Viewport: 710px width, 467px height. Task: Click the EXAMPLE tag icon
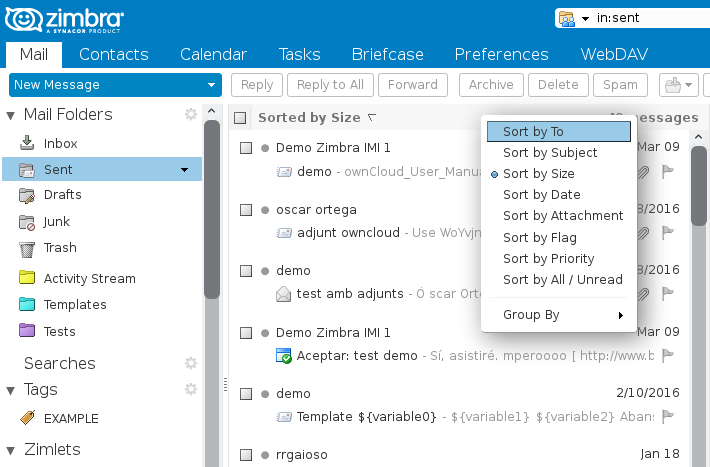tap(28, 417)
